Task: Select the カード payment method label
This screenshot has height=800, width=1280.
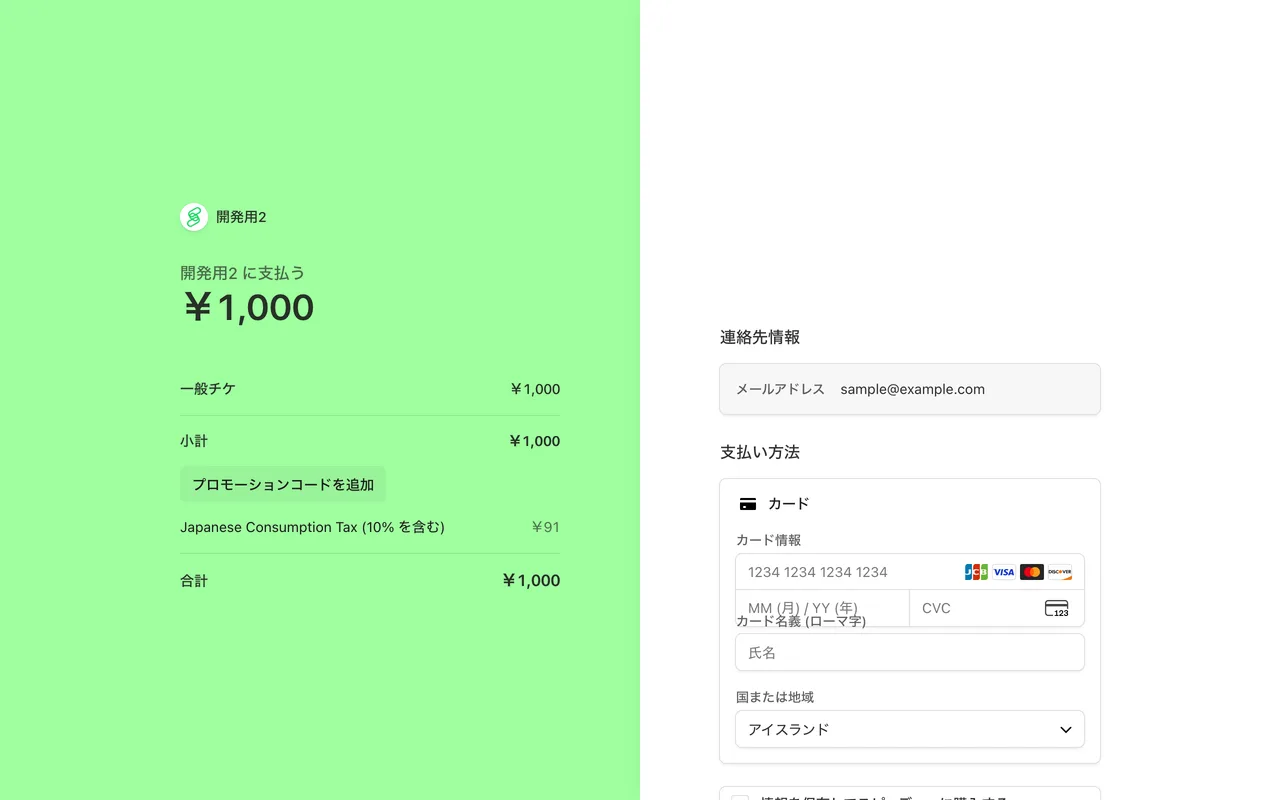Action: 789,504
